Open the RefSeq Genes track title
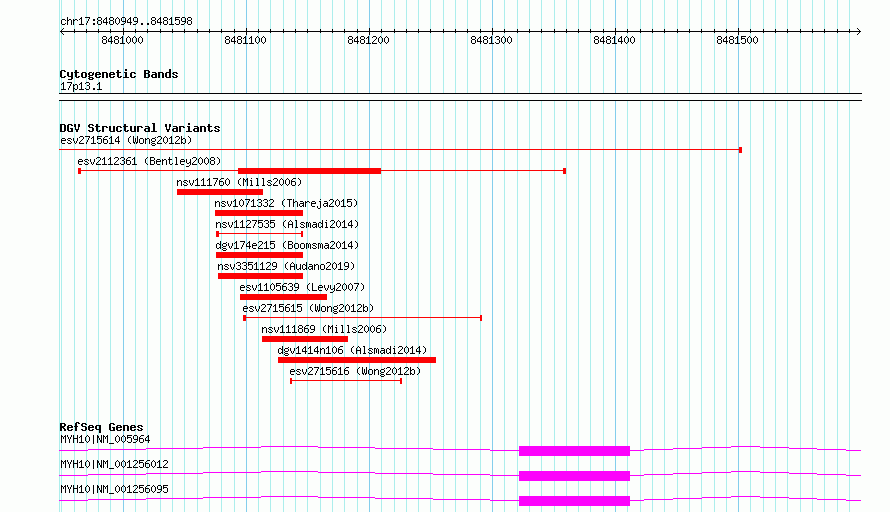 tap(102, 427)
